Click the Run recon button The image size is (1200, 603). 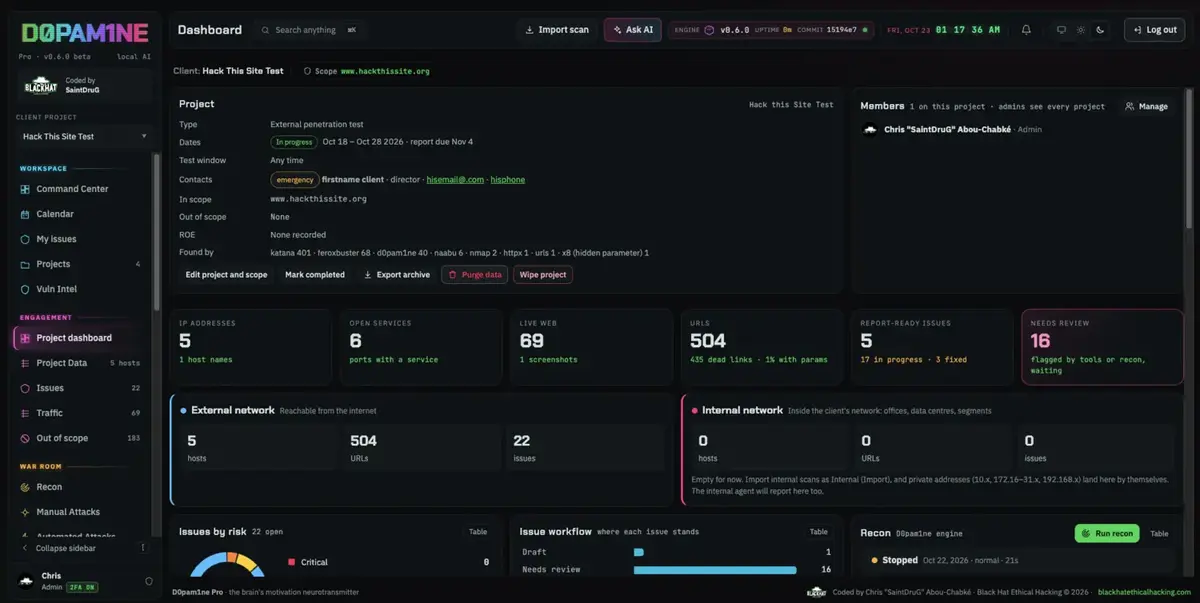(x=1107, y=533)
